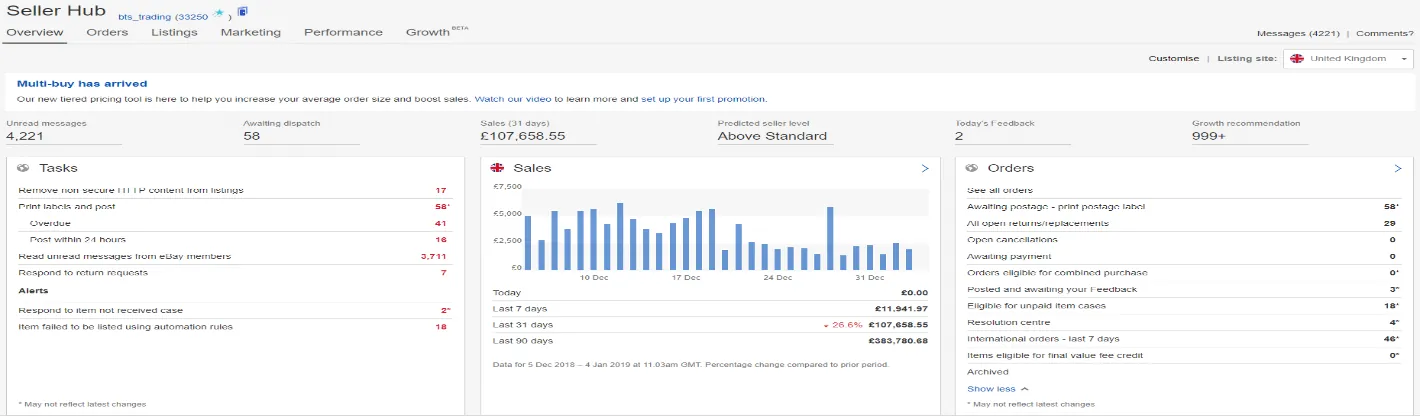Open the Multi-buy has arrived heading
Viewport: 1420px width, 416px height.
coord(82,84)
